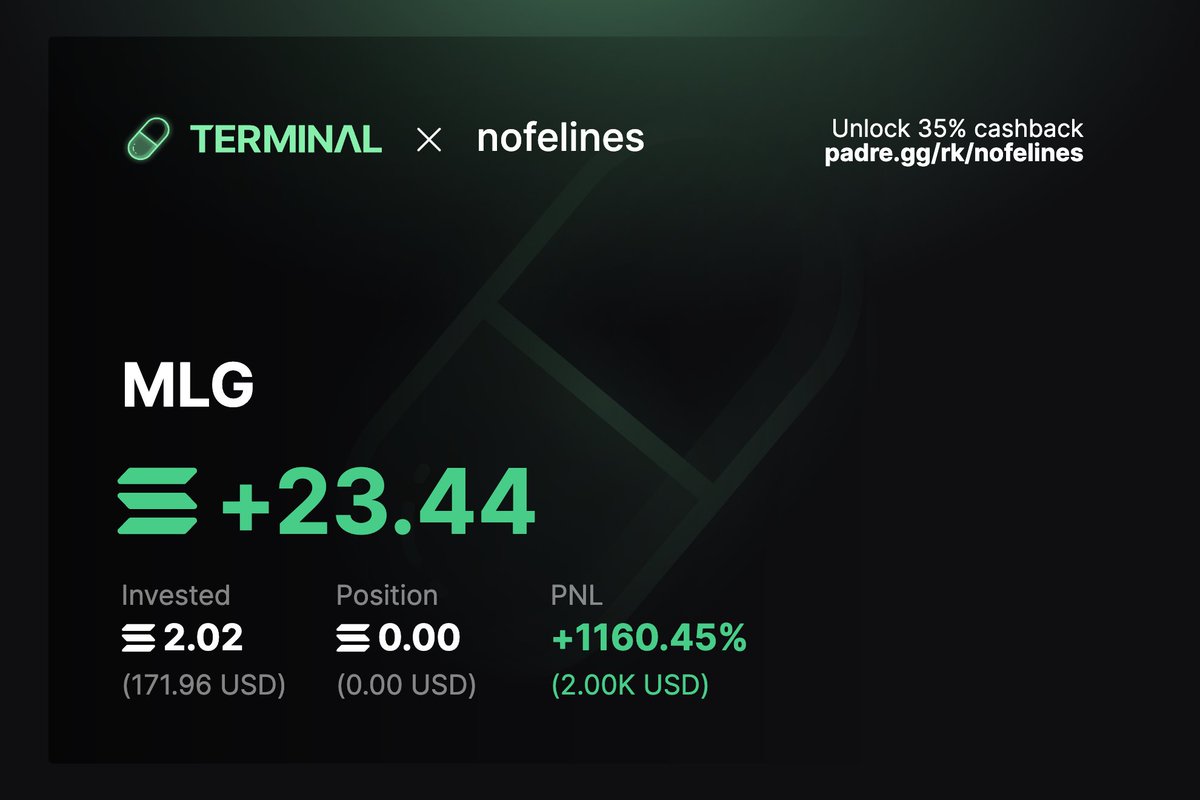Click the 0.00 position amount
Image resolution: width=1200 pixels, height=800 pixels.
coord(419,638)
